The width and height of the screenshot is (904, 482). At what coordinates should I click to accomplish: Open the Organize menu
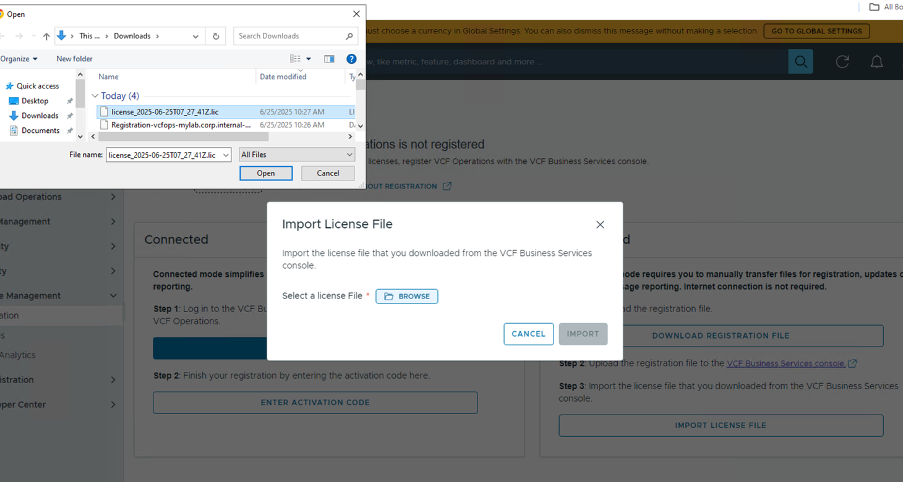click(18, 59)
